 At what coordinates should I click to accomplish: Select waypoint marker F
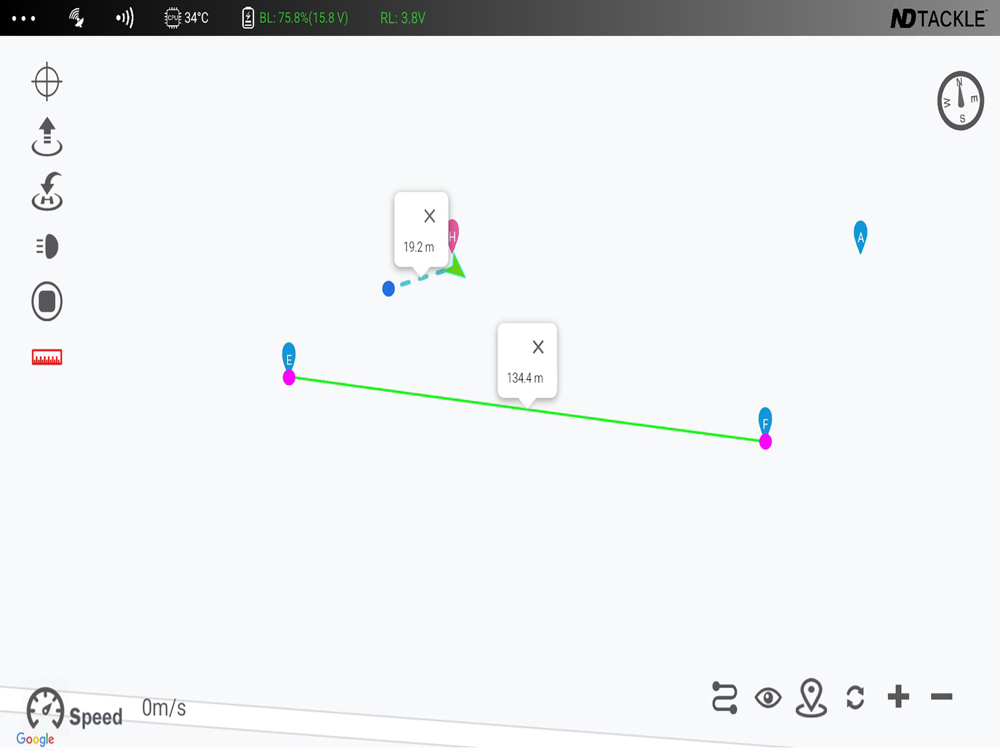click(x=765, y=420)
